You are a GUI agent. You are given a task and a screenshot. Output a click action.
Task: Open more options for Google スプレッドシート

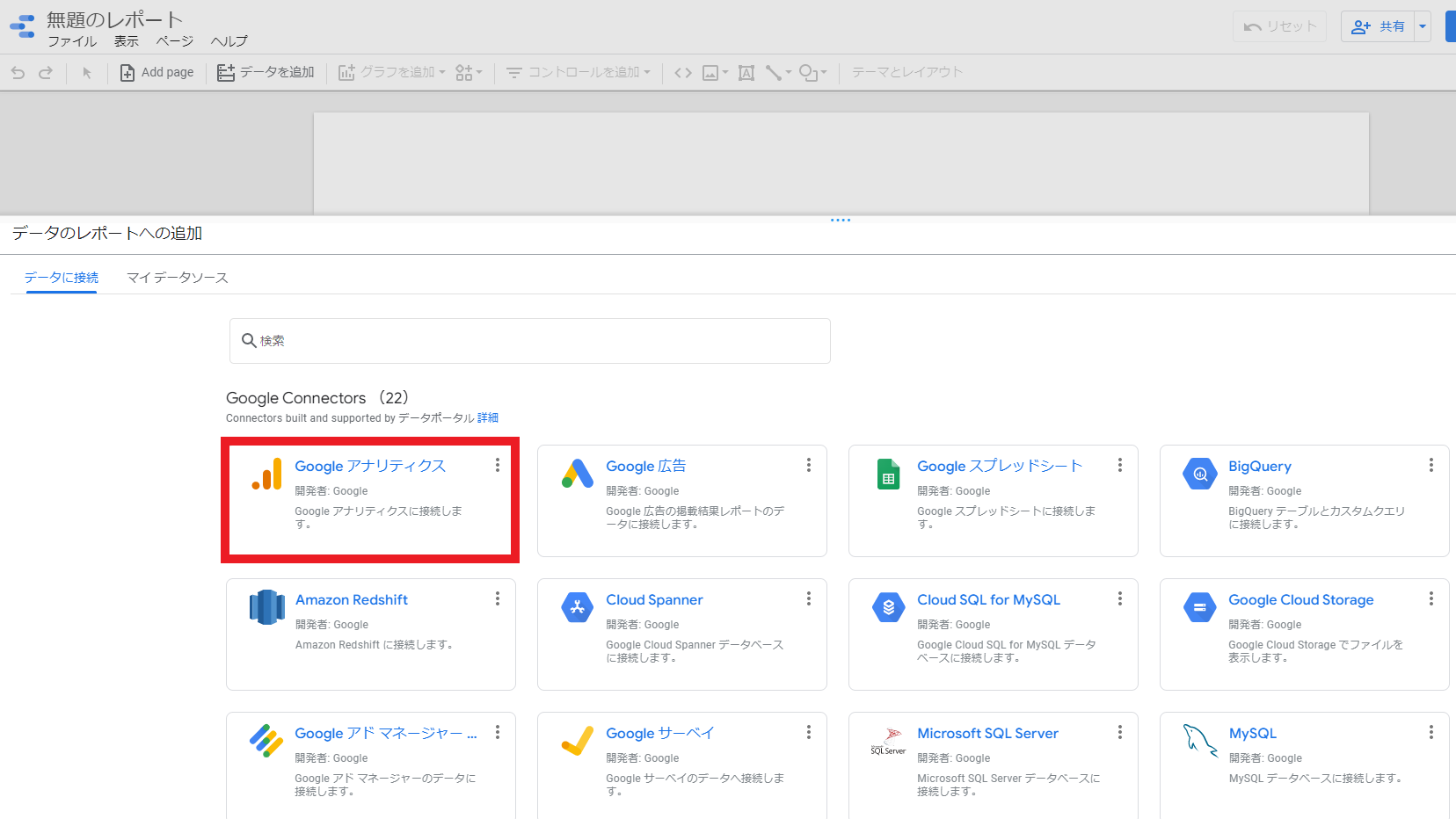pos(1120,465)
